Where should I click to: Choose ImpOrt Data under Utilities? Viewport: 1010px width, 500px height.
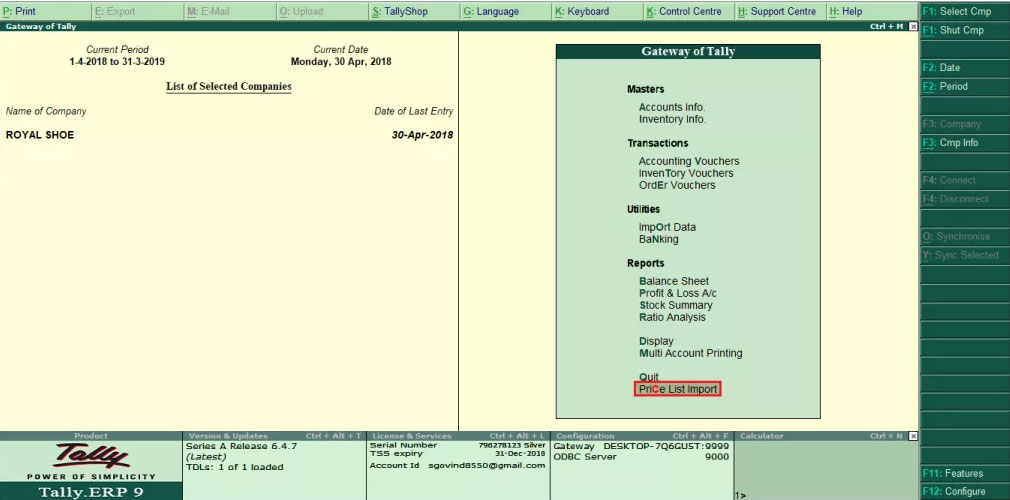click(667, 227)
